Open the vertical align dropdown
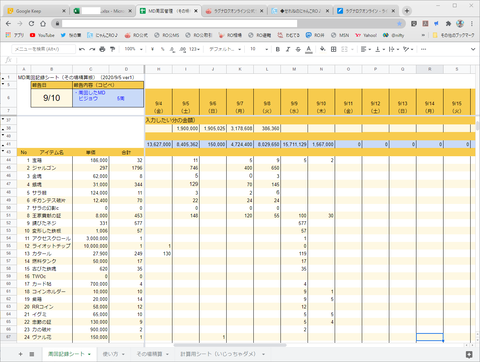 point(380,49)
